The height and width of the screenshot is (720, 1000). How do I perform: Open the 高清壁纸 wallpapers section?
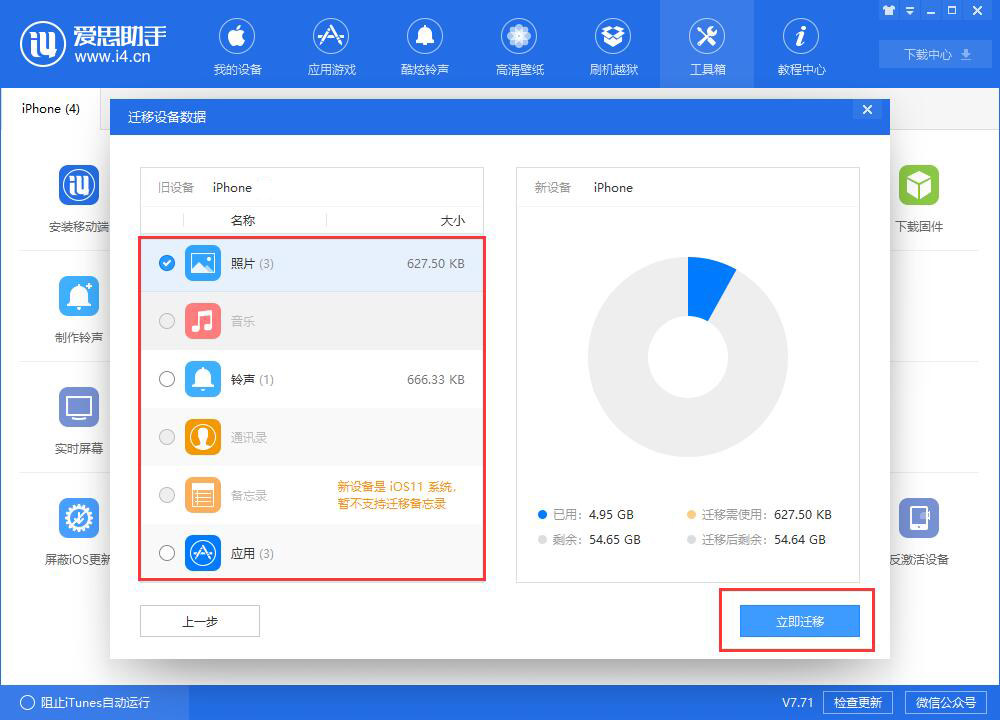[519, 45]
